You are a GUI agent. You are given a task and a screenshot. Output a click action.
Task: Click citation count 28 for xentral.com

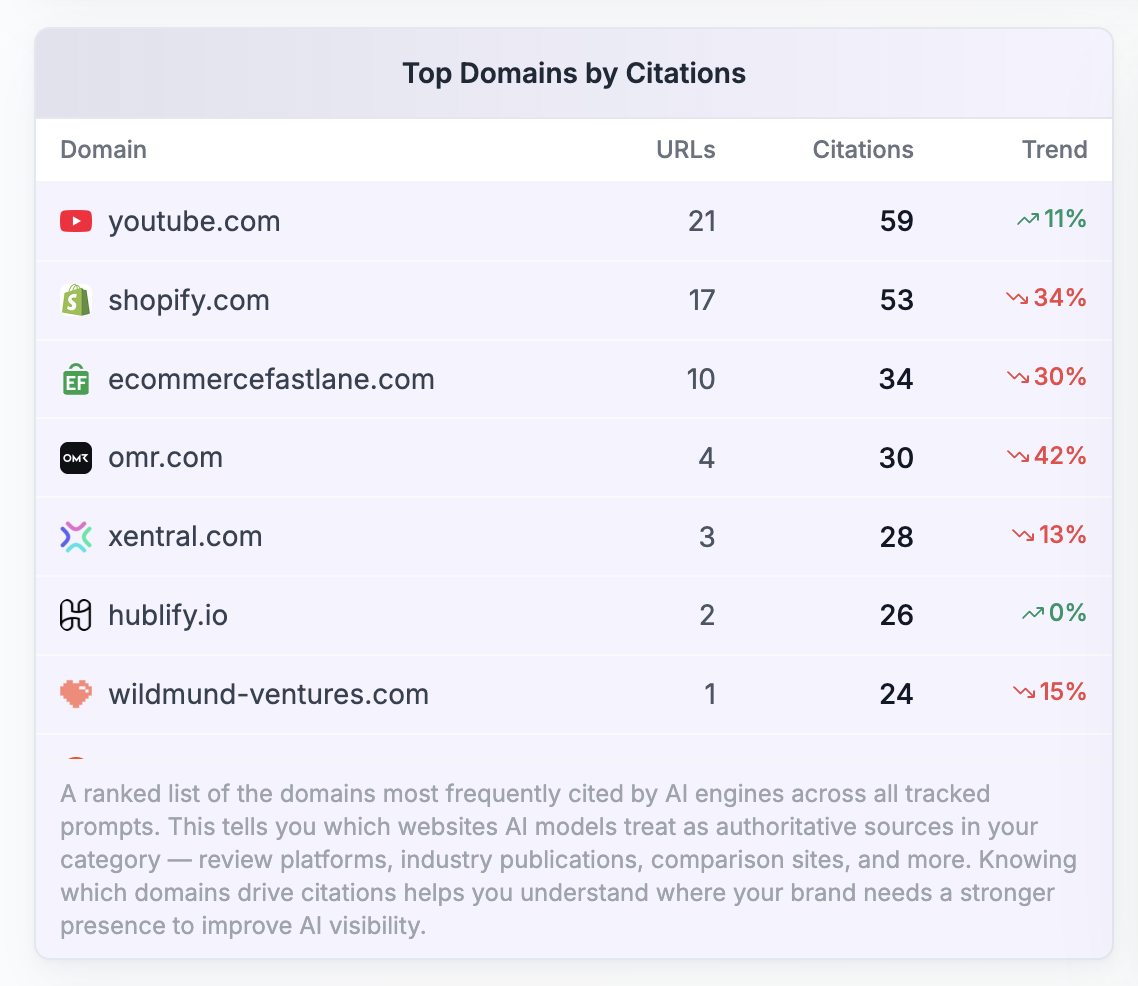(896, 537)
